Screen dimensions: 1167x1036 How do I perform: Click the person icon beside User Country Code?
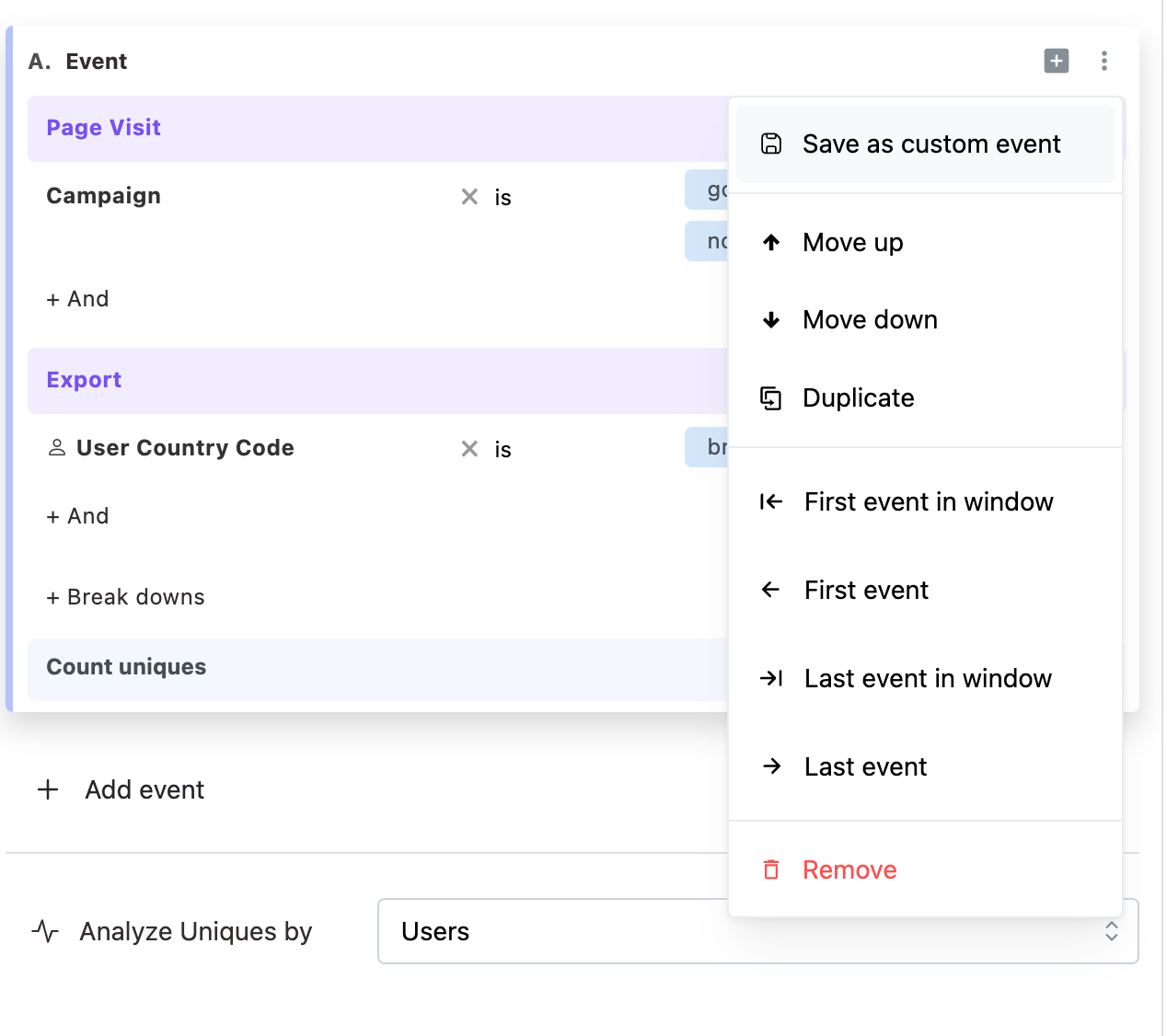pyautogui.click(x=57, y=448)
